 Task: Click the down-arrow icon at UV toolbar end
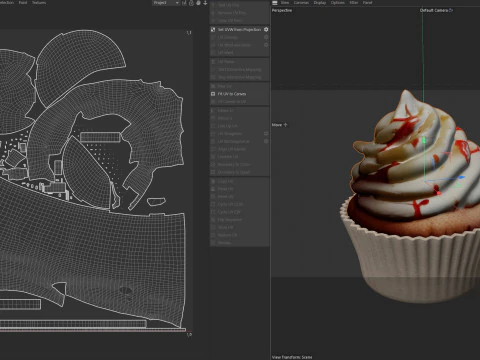click(205, 3)
